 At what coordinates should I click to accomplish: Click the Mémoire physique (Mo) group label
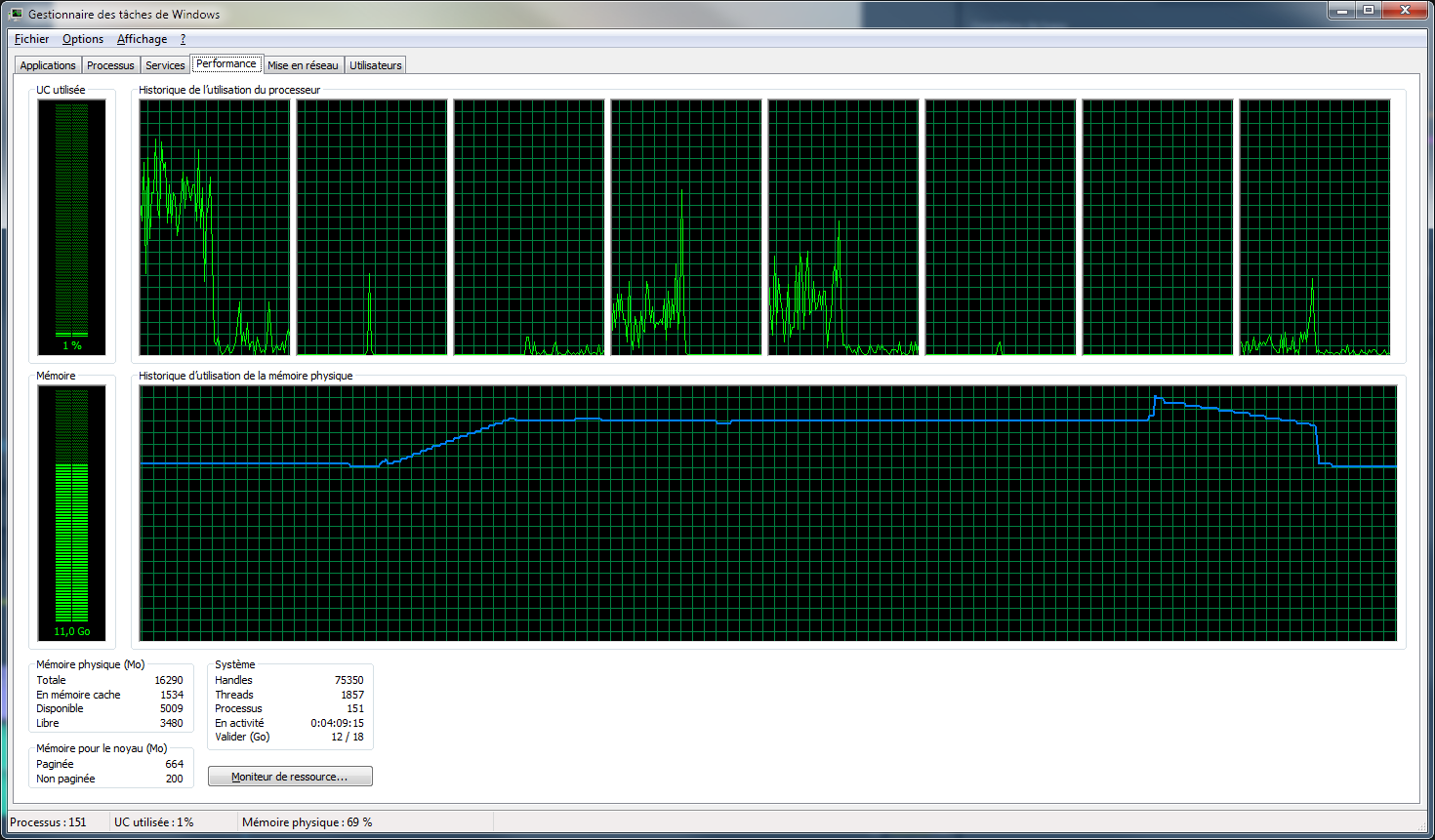pos(90,664)
